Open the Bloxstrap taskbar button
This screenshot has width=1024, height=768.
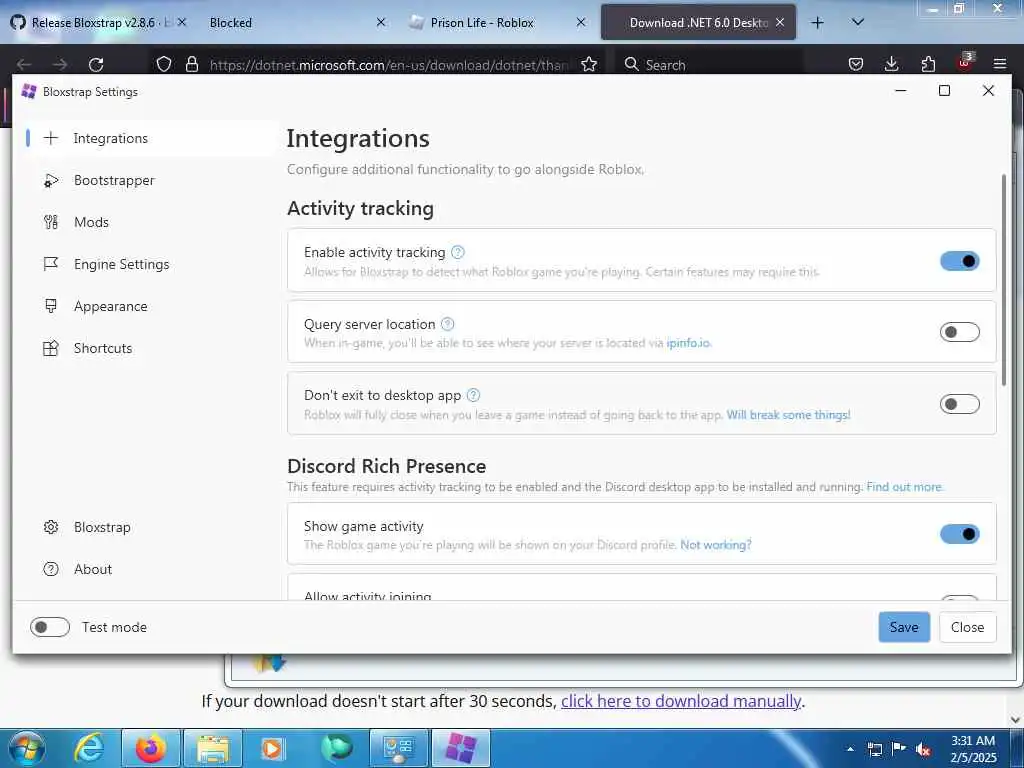[x=461, y=748]
